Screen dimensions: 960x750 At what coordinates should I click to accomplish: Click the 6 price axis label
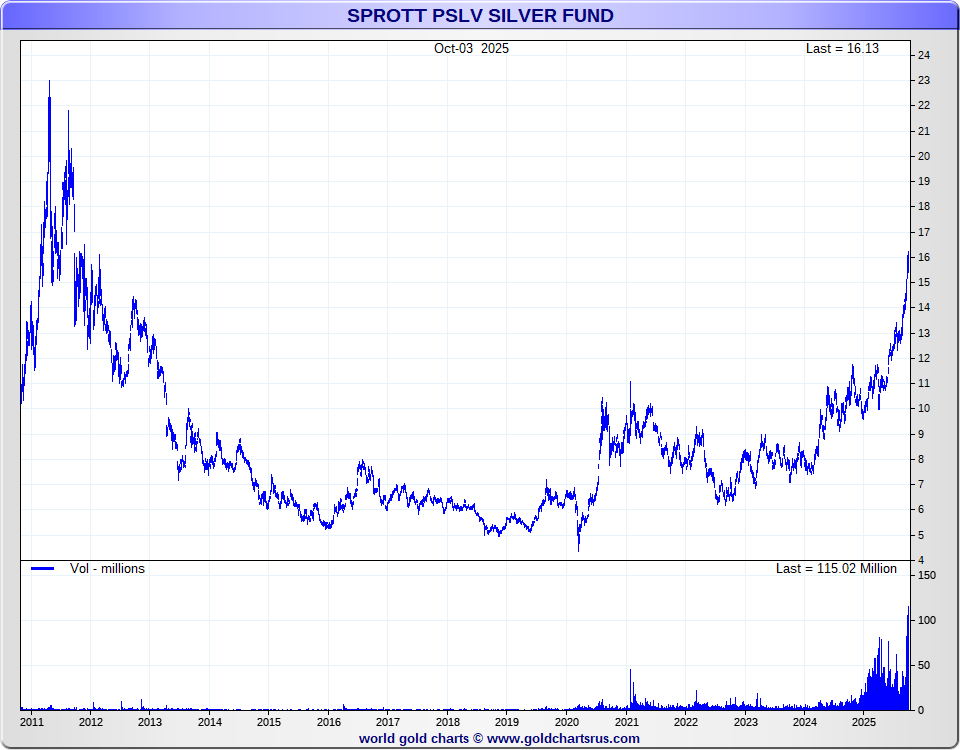pos(921,509)
